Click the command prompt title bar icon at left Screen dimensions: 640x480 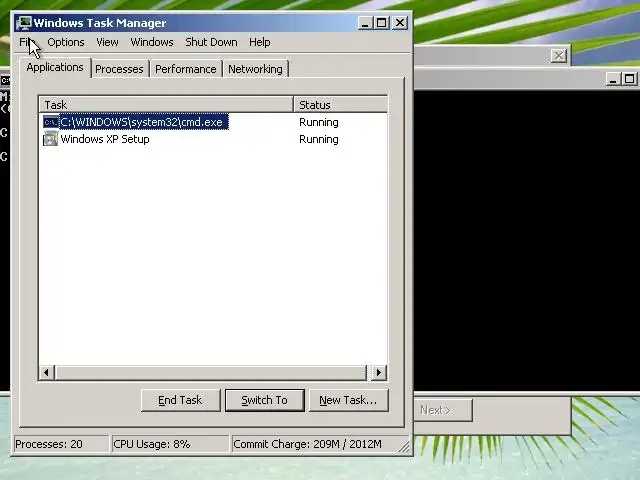(5, 80)
